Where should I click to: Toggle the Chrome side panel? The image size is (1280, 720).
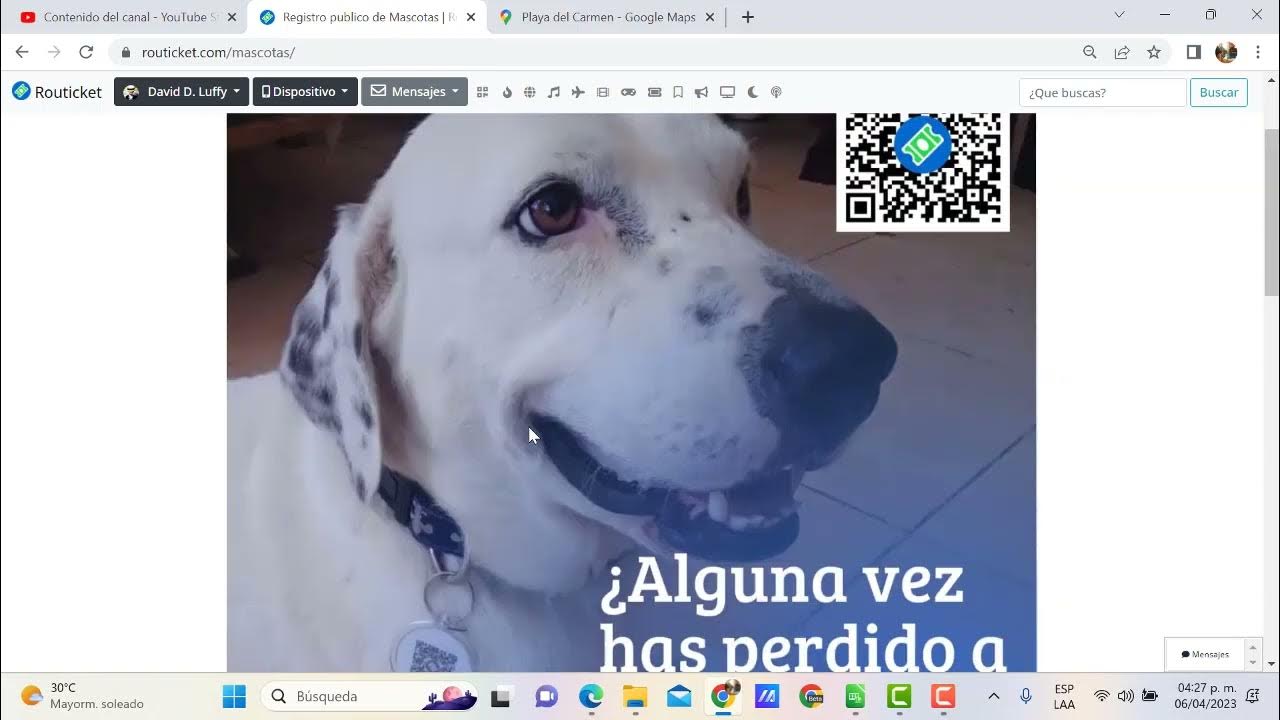[x=1193, y=52]
